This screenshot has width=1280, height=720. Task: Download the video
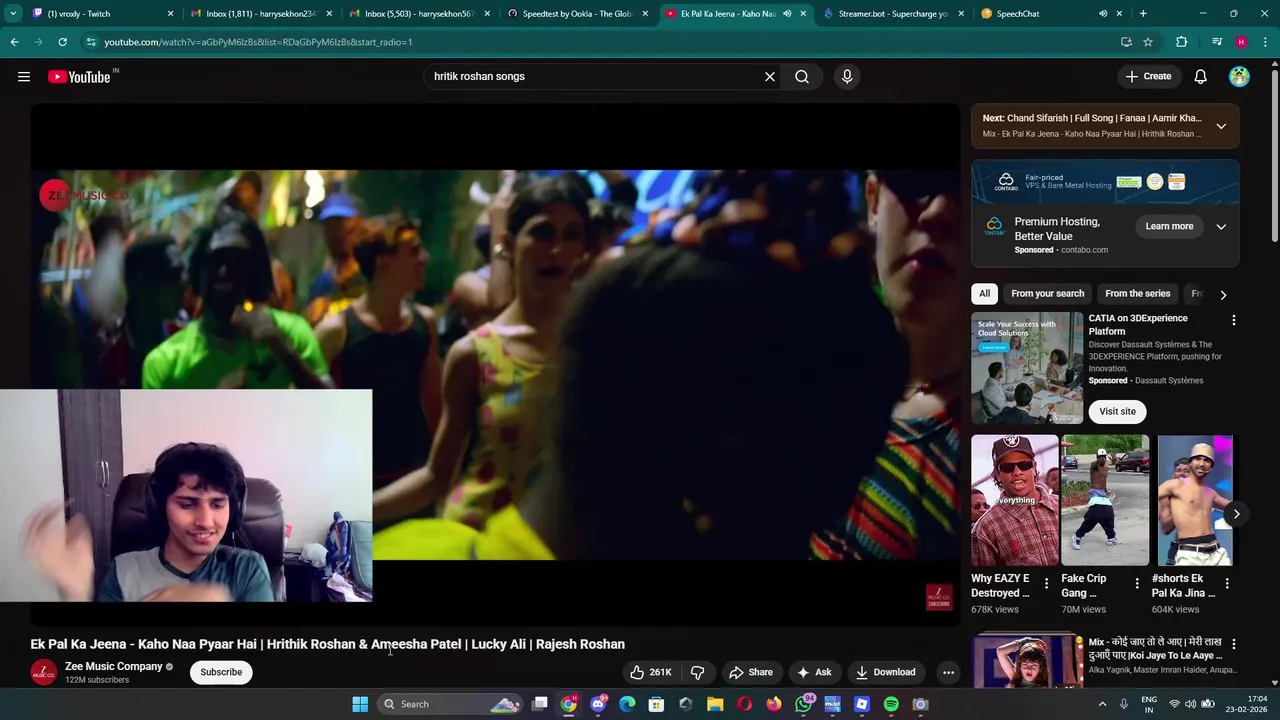pos(885,672)
